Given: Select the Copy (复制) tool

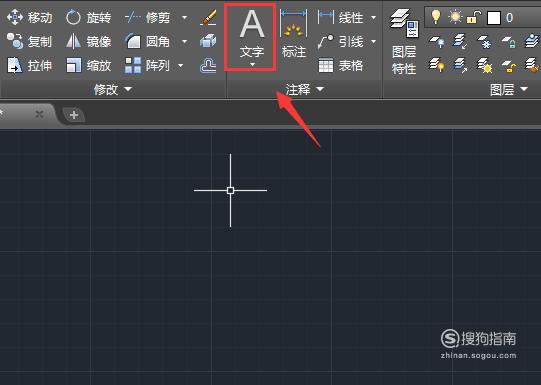Looking at the screenshot, I should click(x=30, y=41).
